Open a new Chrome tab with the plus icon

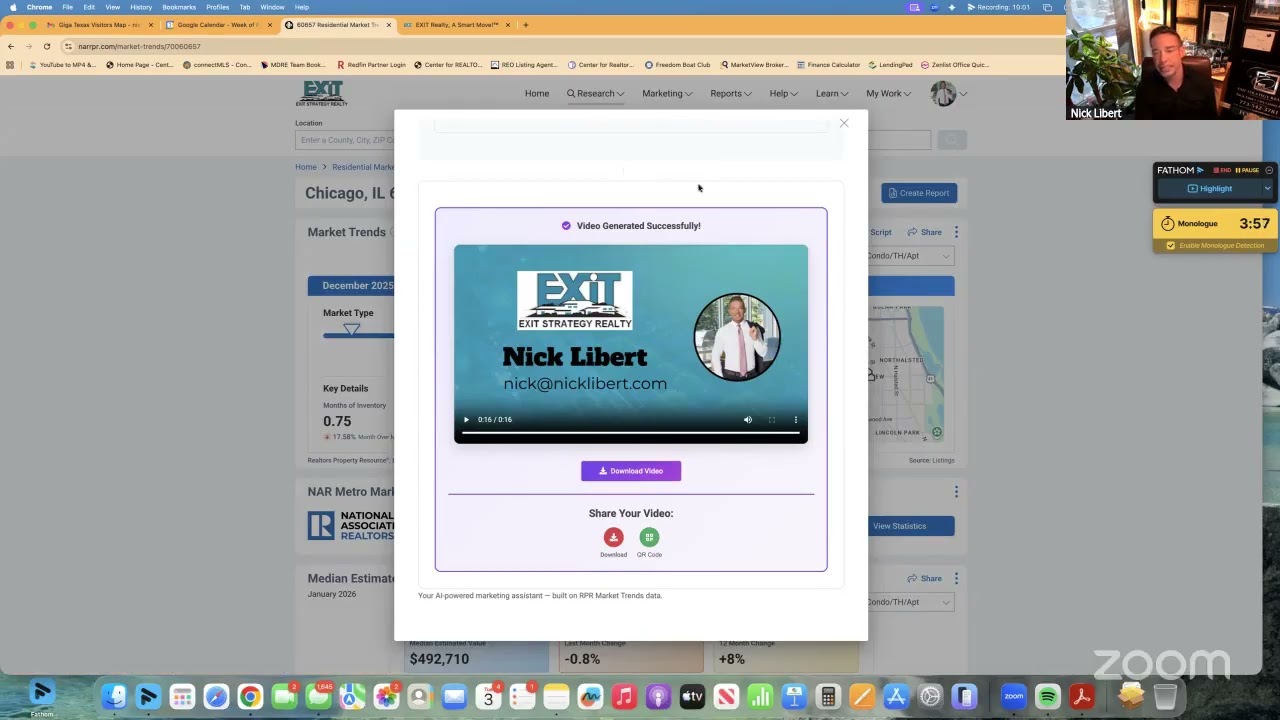click(x=526, y=24)
